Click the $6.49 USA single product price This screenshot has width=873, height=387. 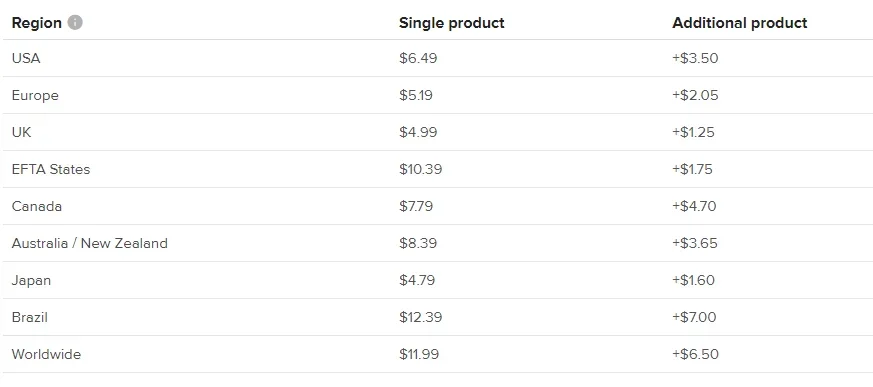click(x=418, y=58)
